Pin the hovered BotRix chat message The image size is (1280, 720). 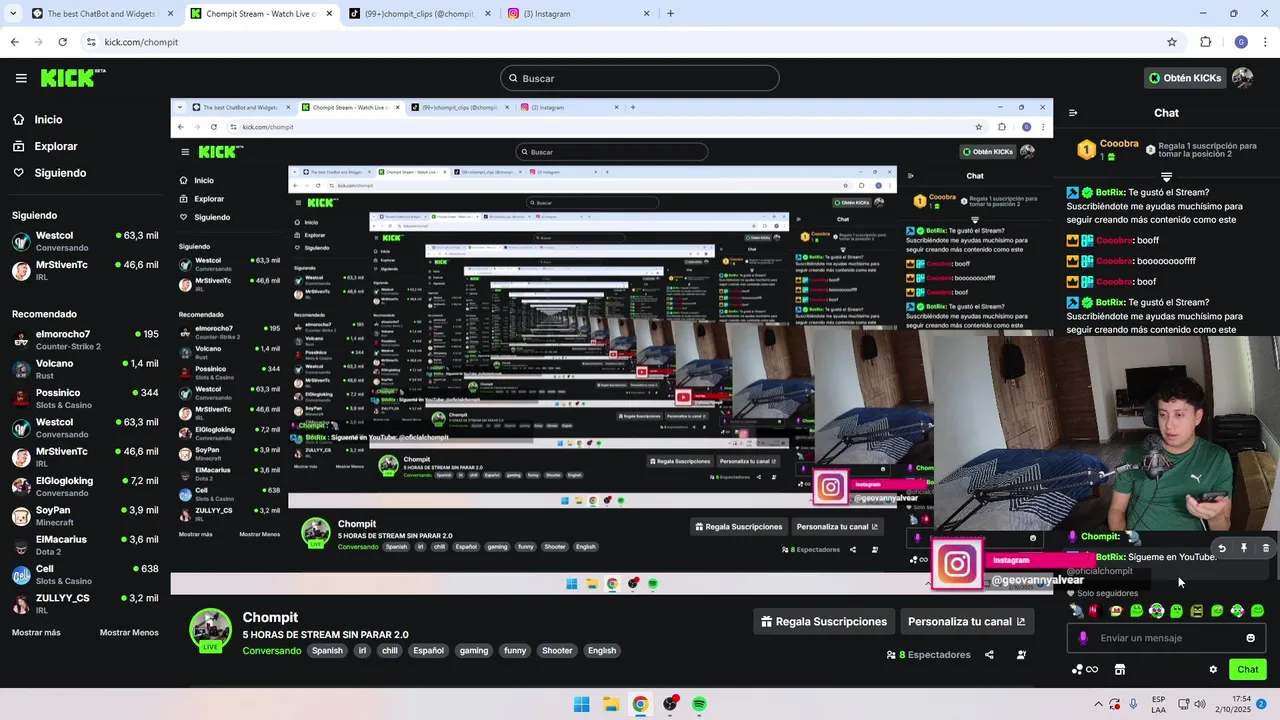click(1243, 548)
